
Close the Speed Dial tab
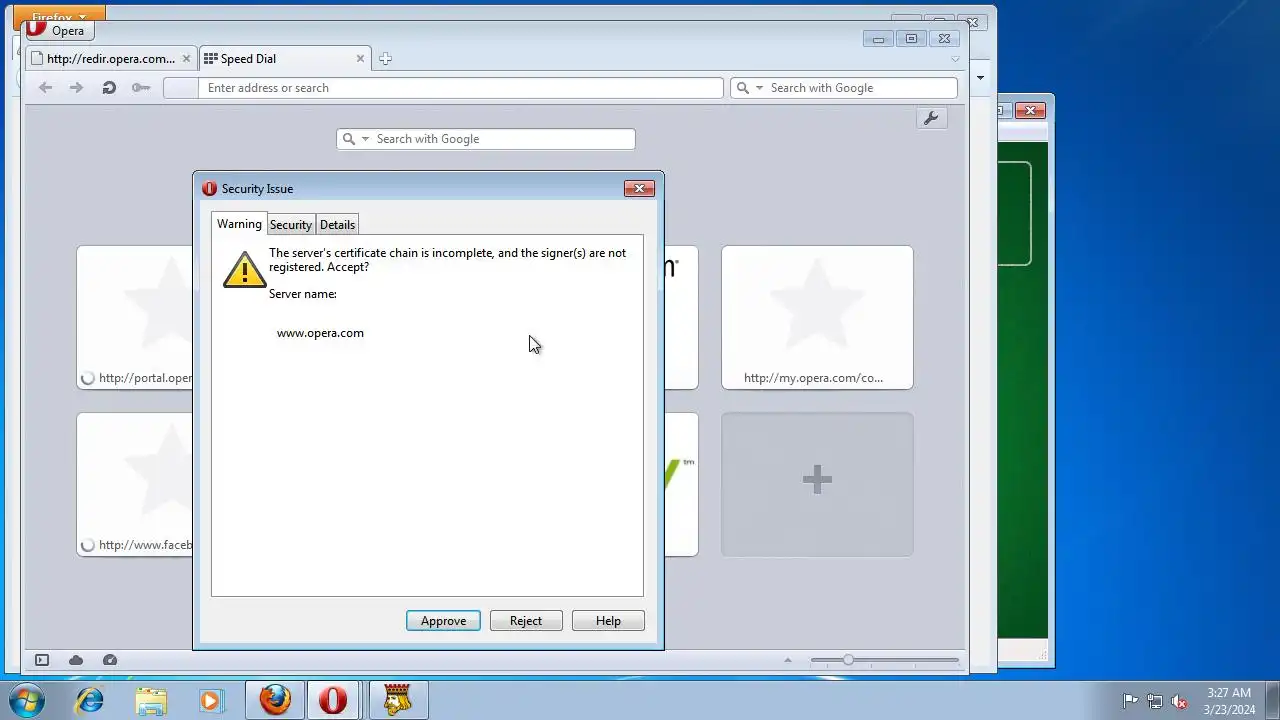point(360,59)
